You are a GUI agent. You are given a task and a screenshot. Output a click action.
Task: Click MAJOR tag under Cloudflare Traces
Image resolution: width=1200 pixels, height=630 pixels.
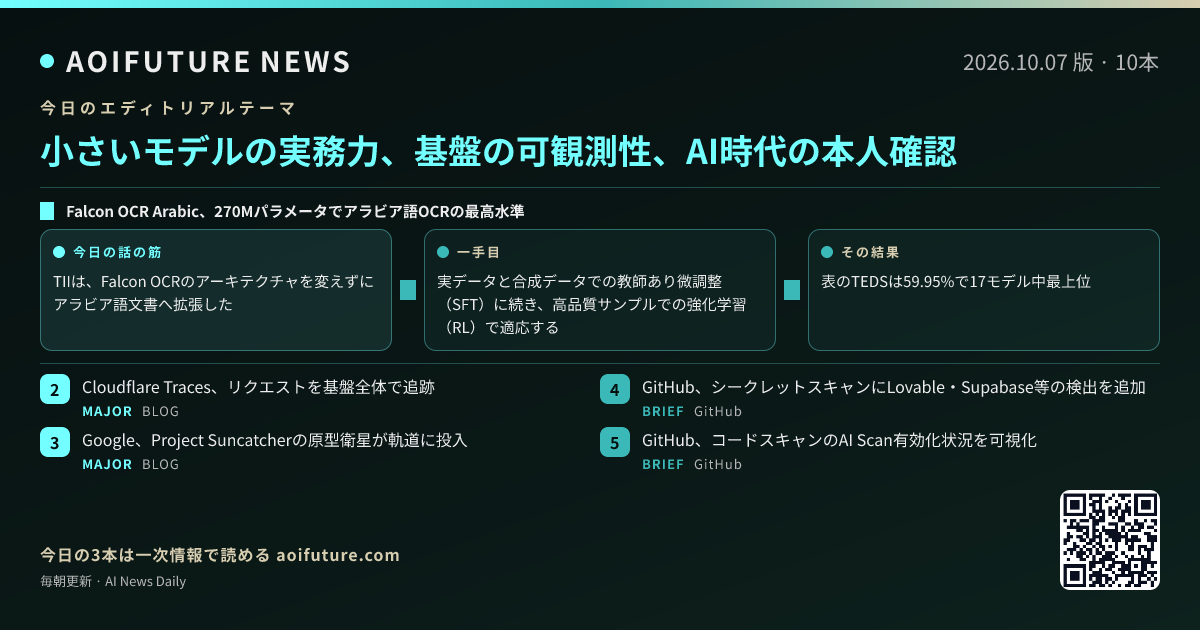pyautogui.click(x=107, y=411)
